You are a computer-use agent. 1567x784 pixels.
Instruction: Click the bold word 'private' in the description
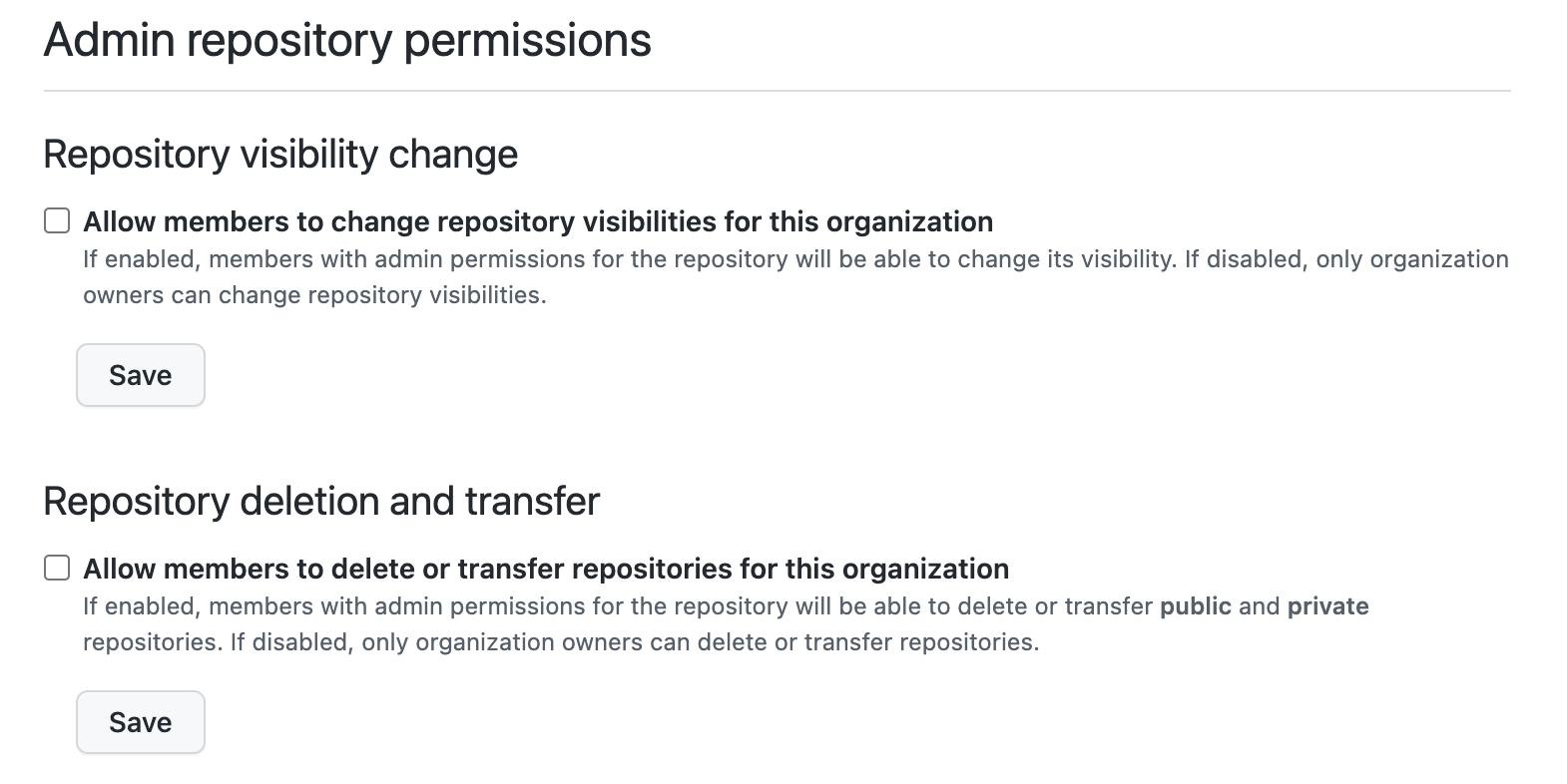[x=1327, y=606]
